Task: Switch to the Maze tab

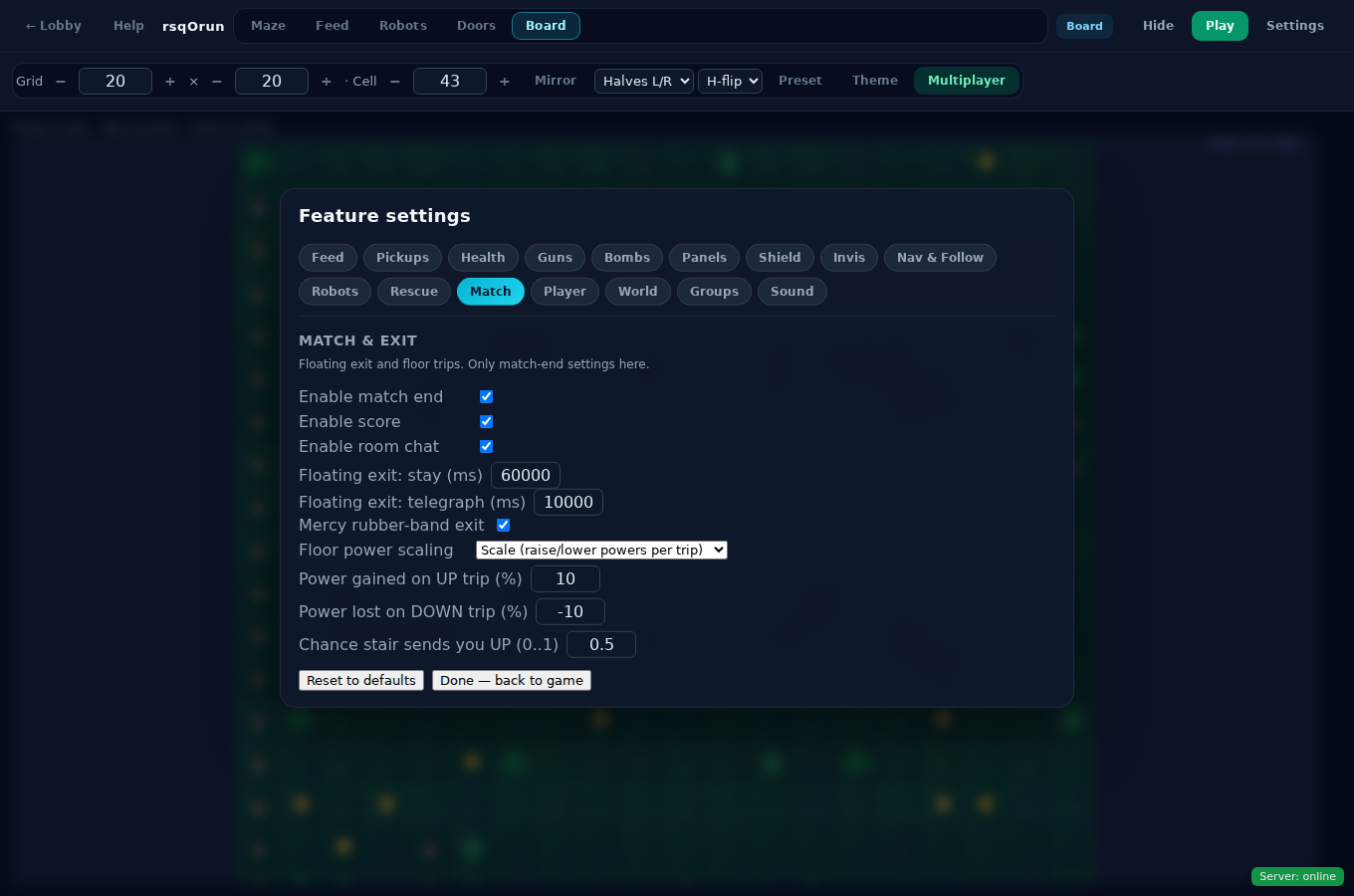Action: [269, 26]
